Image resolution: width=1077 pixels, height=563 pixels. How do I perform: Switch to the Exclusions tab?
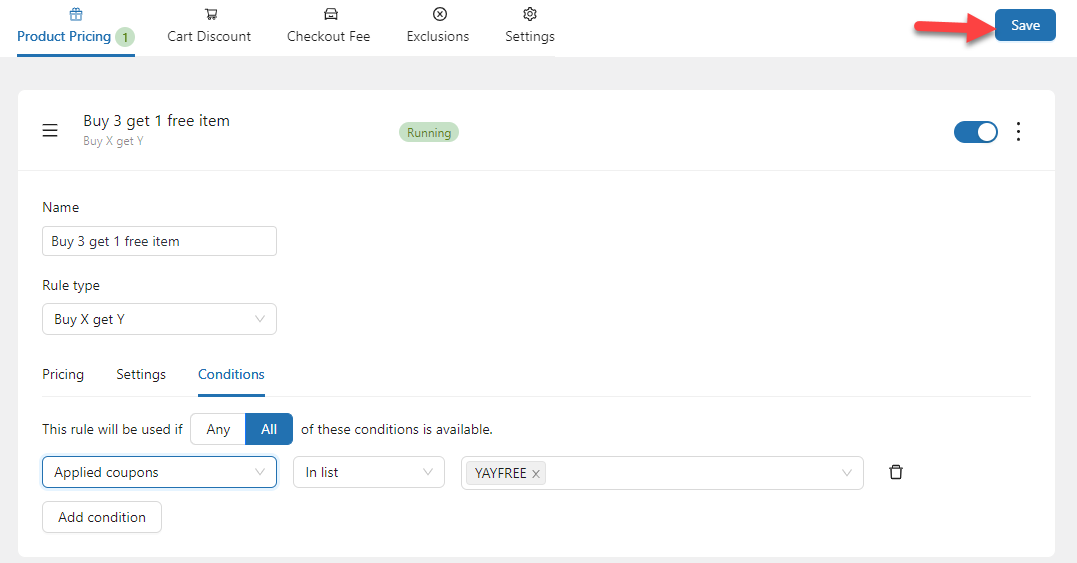coord(438,29)
